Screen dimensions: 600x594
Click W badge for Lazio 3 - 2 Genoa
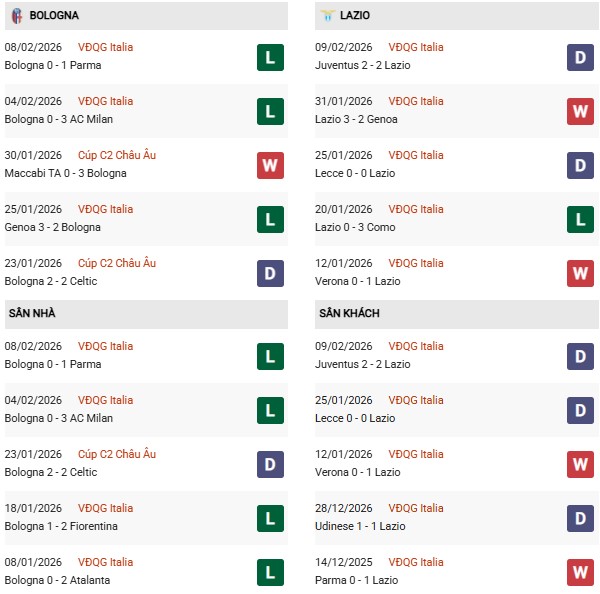[x=581, y=111]
